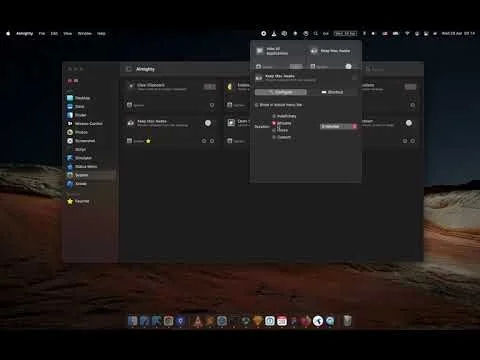Toggle sidebar icon beside Almighty title
This screenshot has width=480, height=360.
[x=128, y=69]
